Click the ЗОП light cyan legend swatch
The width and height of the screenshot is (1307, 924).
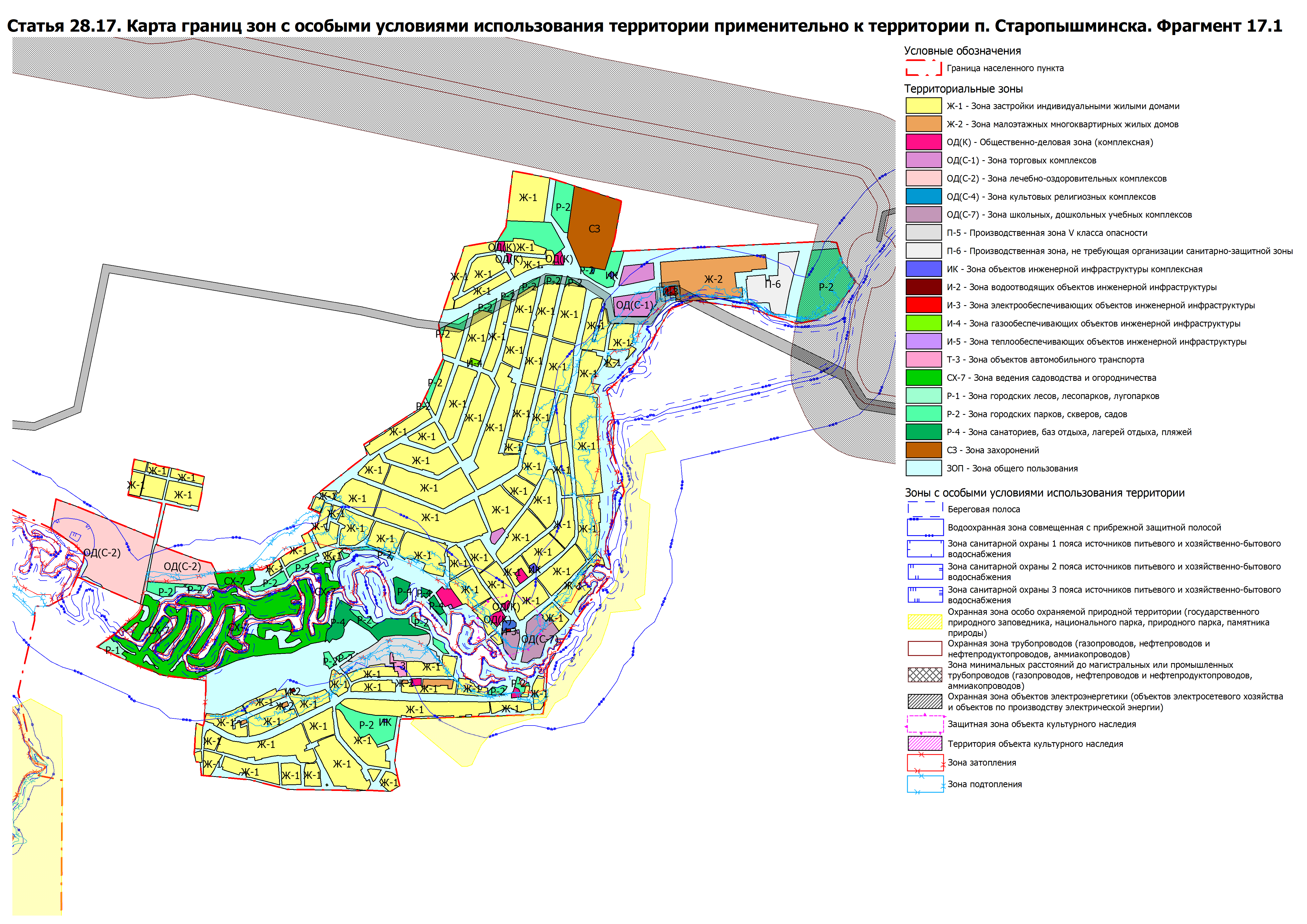(x=923, y=468)
